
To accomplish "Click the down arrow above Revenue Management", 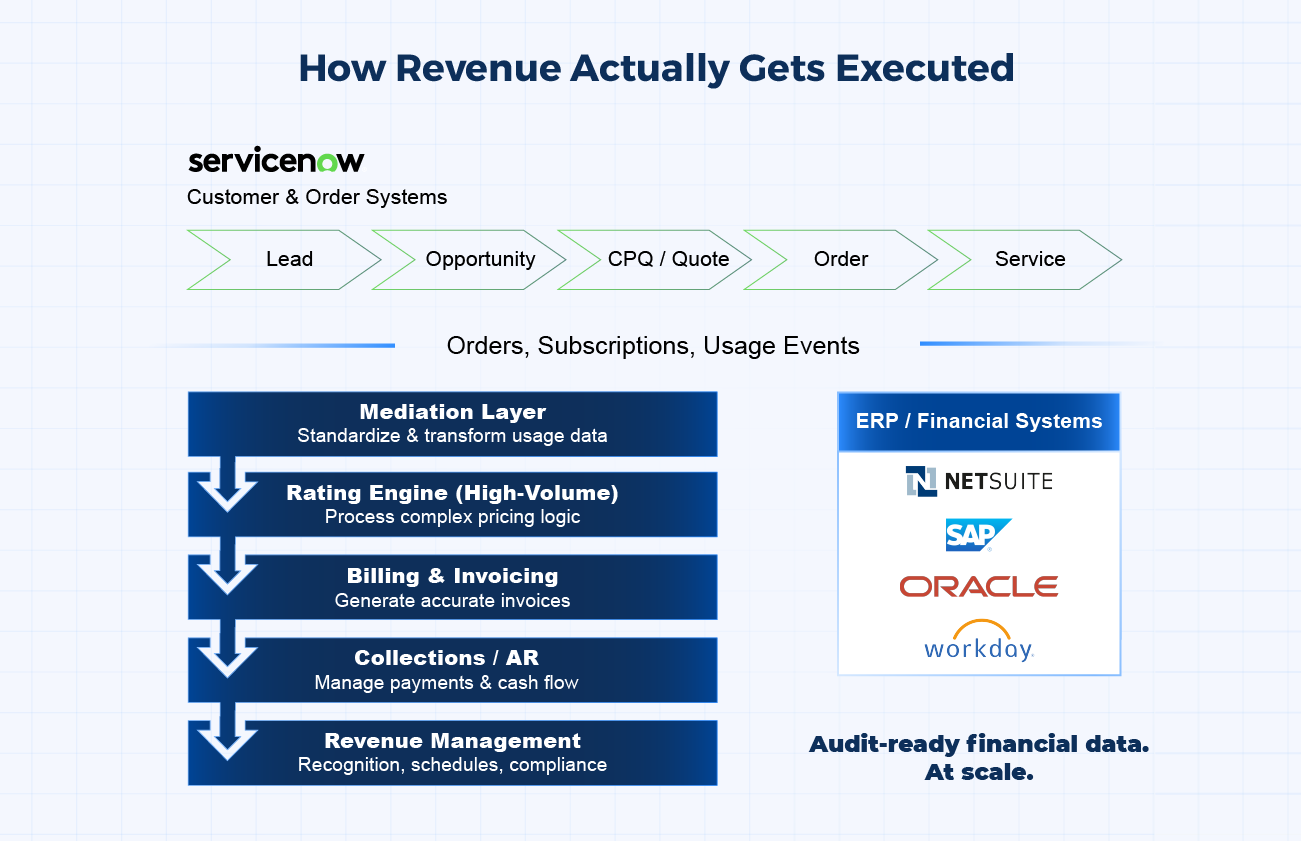I will pyautogui.click(x=228, y=729).
